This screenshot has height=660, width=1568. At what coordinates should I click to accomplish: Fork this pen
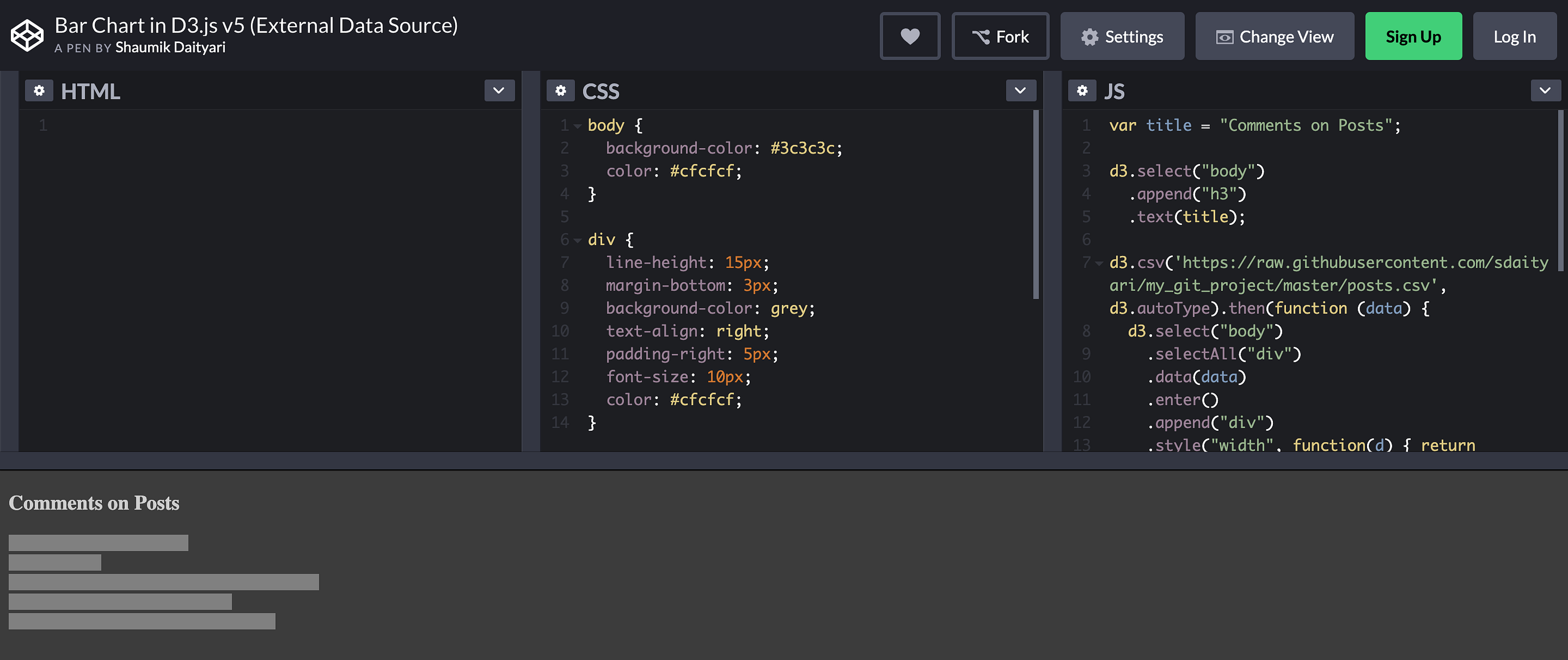pyautogui.click(x=999, y=36)
